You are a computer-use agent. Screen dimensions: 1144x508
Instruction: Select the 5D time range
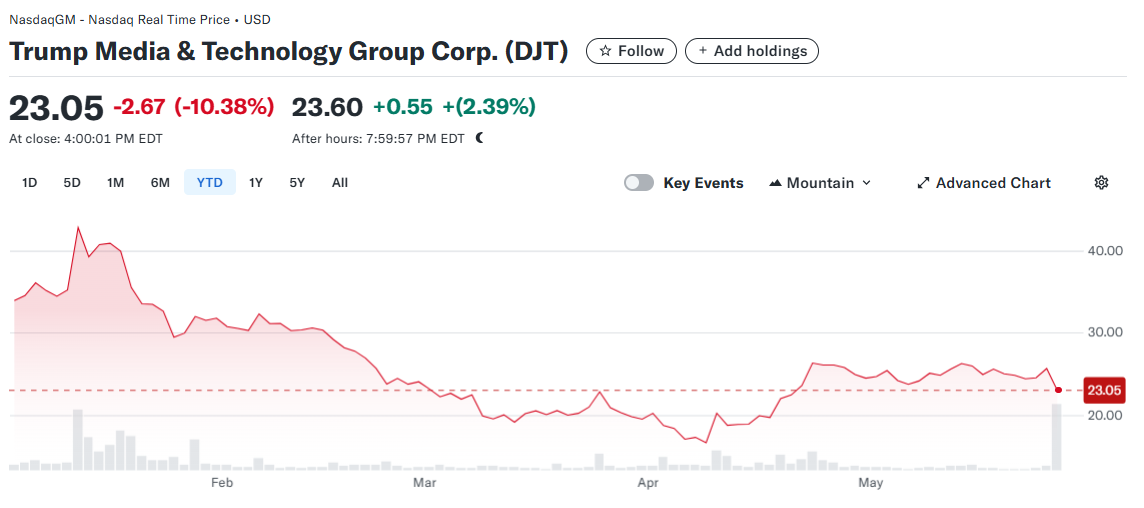coord(72,182)
